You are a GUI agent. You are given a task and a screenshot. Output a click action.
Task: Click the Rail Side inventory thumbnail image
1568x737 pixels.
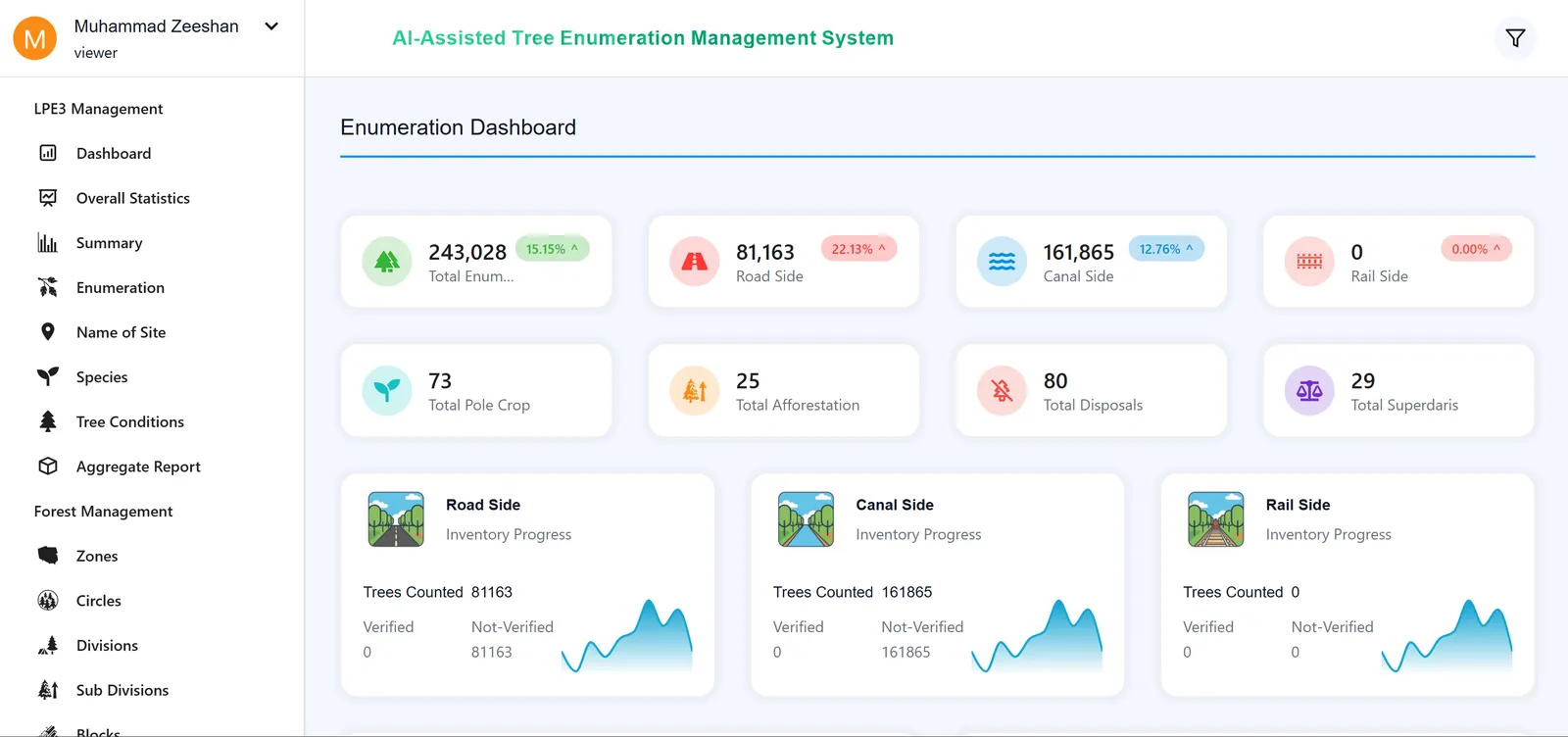pos(1216,519)
